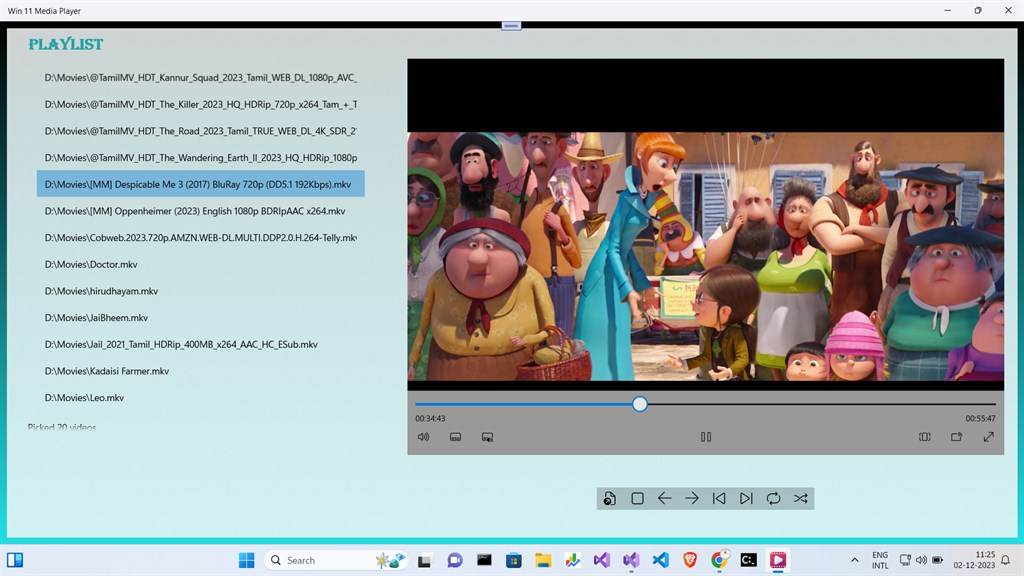Open Brave browser from the taskbar

[x=690, y=560]
